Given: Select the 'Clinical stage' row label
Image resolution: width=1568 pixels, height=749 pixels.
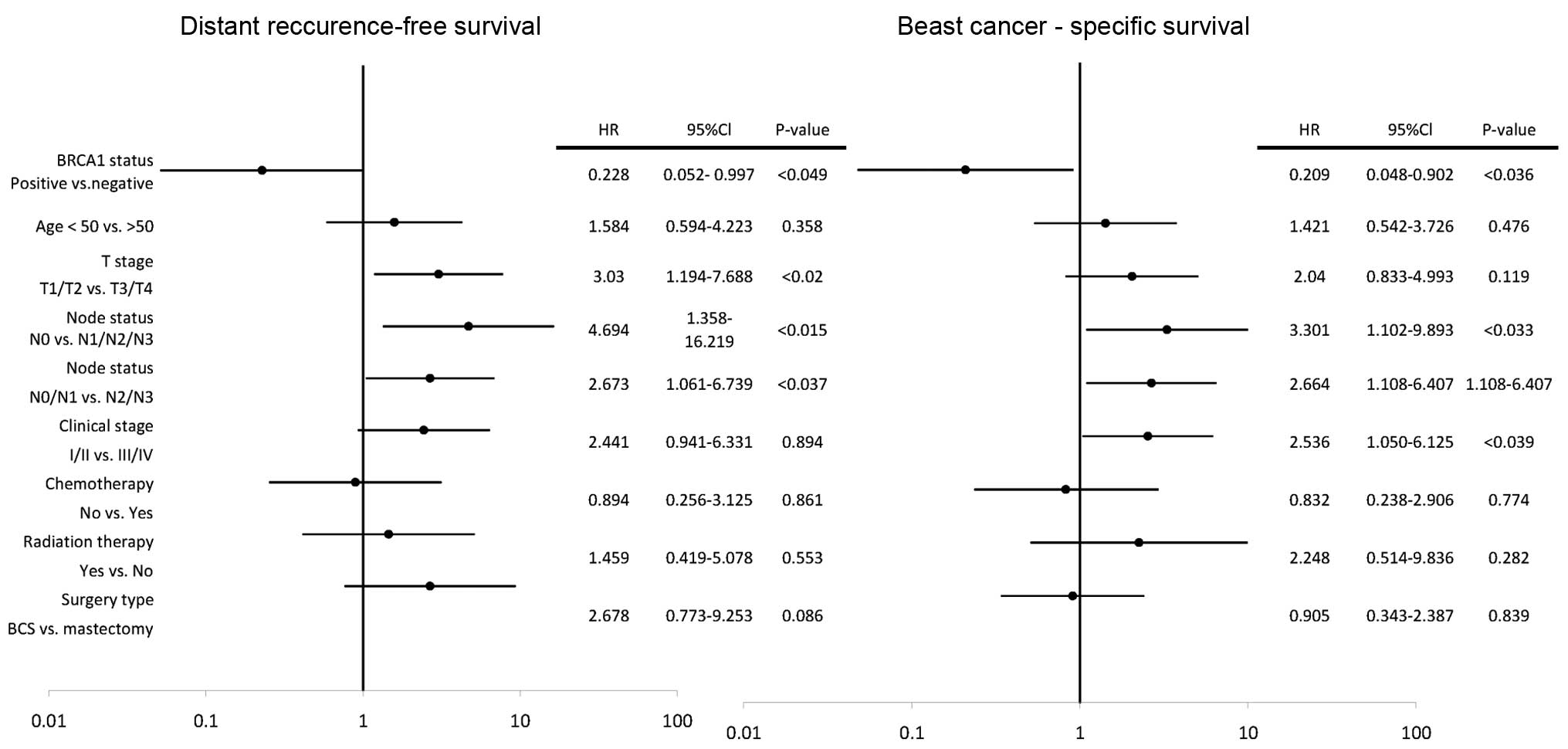Looking at the screenshot, I should tap(106, 426).
